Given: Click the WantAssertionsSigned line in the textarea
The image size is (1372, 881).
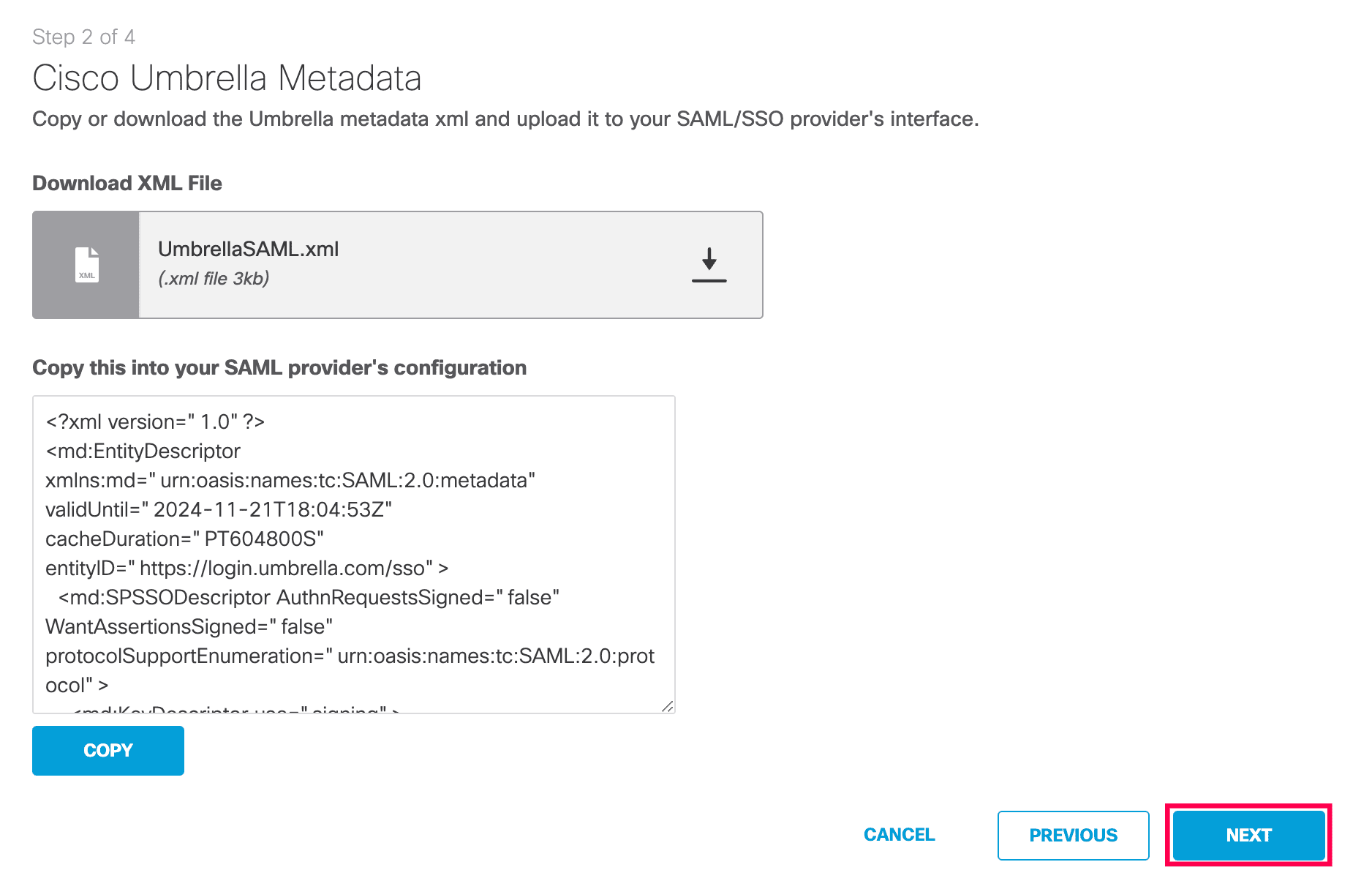Looking at the screenshot, I should 189,627.
